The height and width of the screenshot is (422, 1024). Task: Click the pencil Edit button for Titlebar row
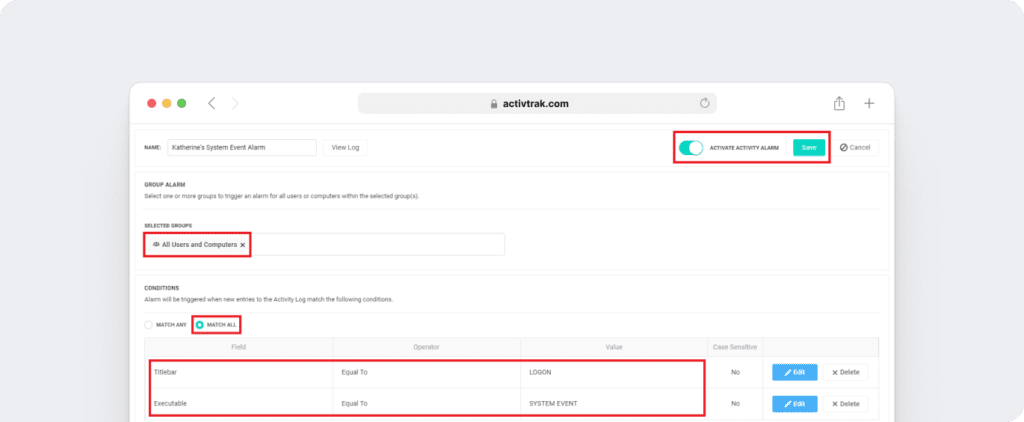tap(794, 372)
